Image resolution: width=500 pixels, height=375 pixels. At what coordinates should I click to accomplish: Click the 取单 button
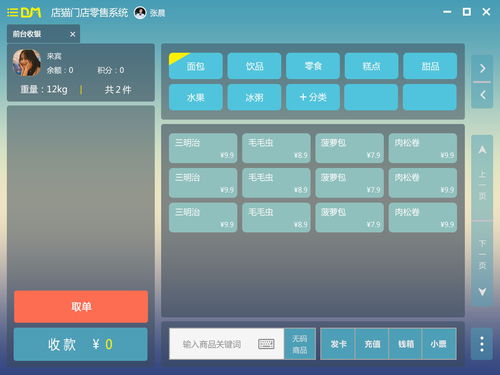point(81,306)
